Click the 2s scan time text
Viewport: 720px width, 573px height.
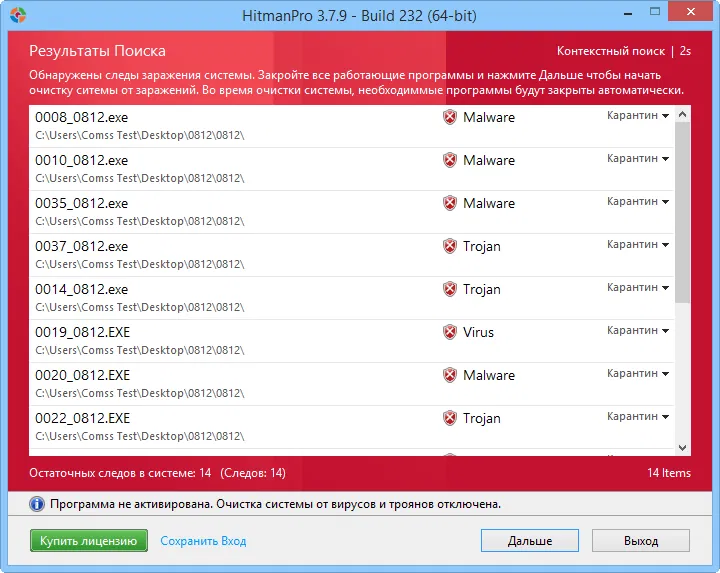pyautogui.click(x=685, y=51)
